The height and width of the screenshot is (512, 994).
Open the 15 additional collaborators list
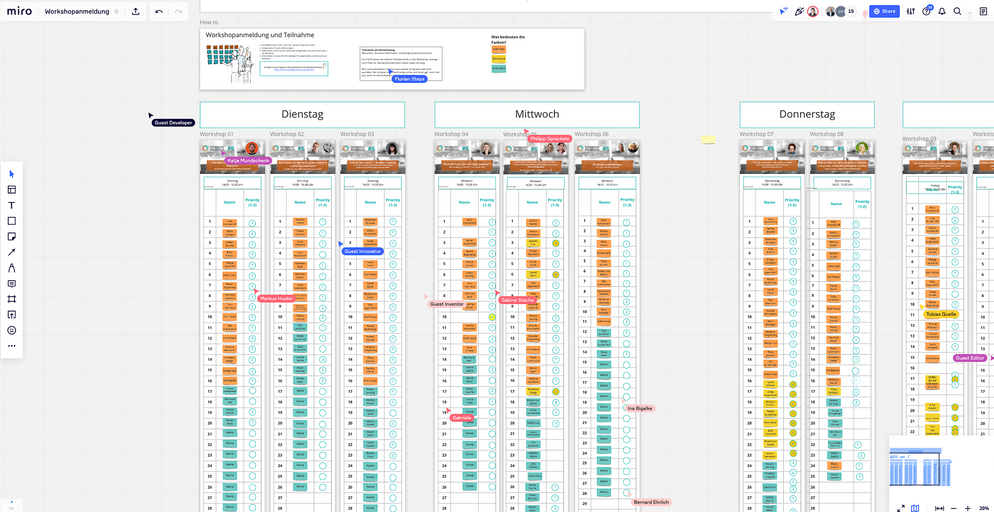tap(851, 11)
